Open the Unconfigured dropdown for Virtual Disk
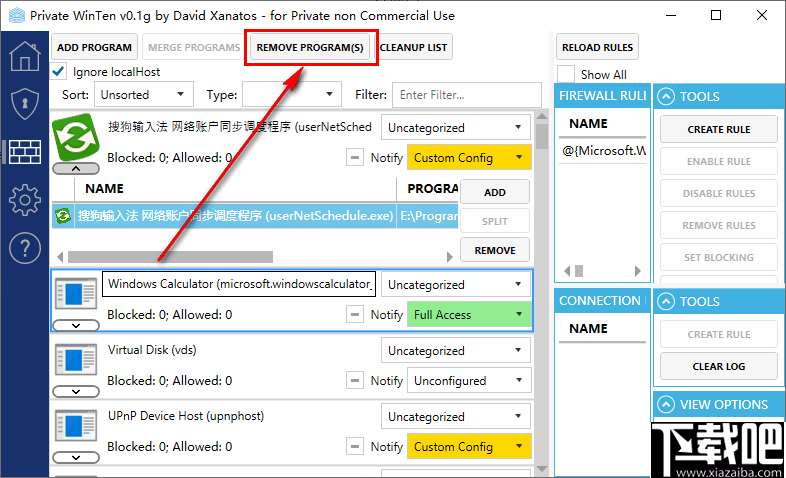 pyautogui.click(x=469, y=380)
